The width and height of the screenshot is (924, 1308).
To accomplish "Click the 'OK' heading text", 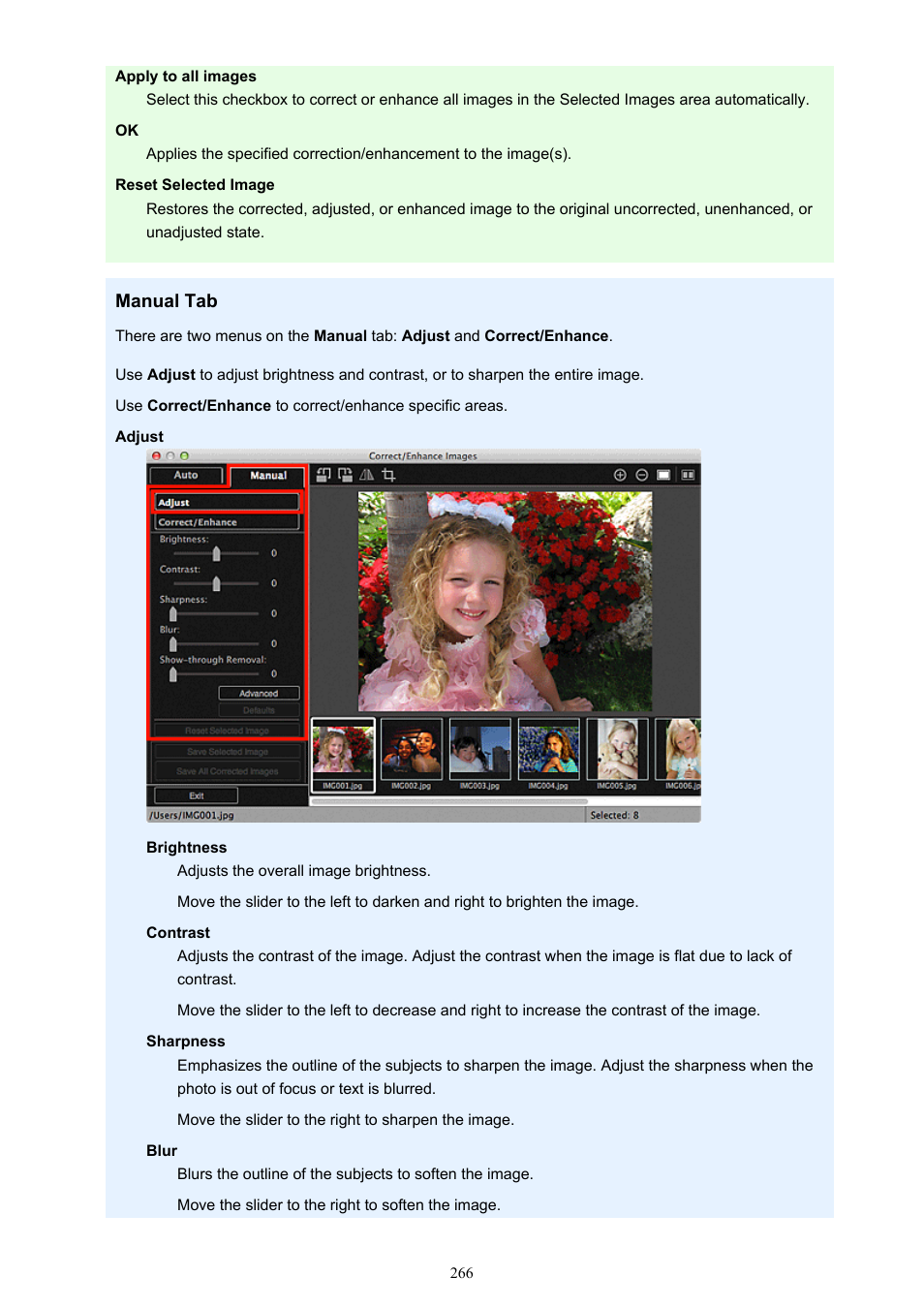I will (x=127, y=131).
